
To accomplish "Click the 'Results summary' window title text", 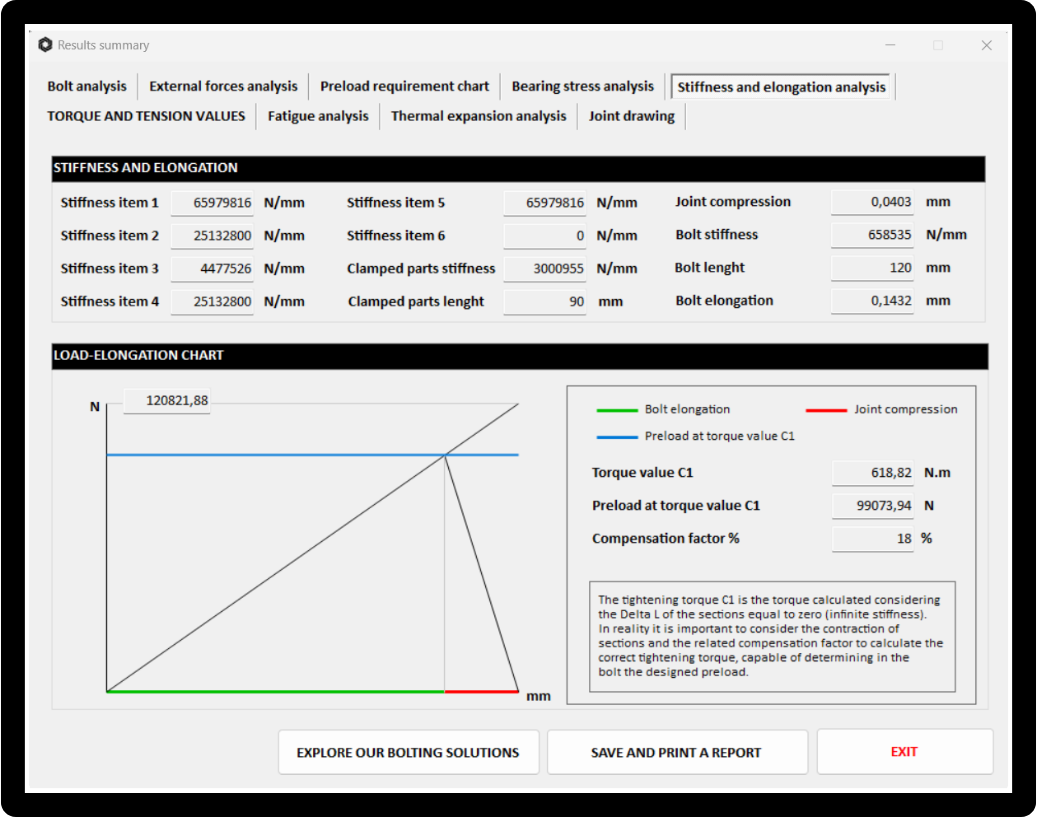I will point(103,45).
